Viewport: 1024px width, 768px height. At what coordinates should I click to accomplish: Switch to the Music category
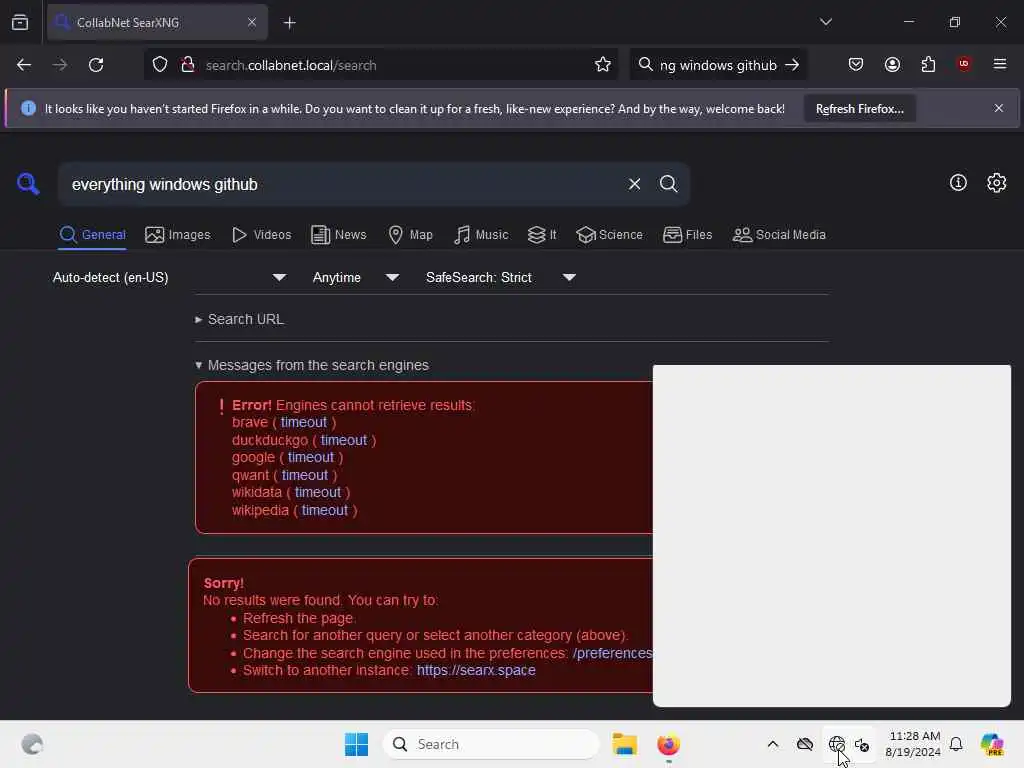click(481, 235)
